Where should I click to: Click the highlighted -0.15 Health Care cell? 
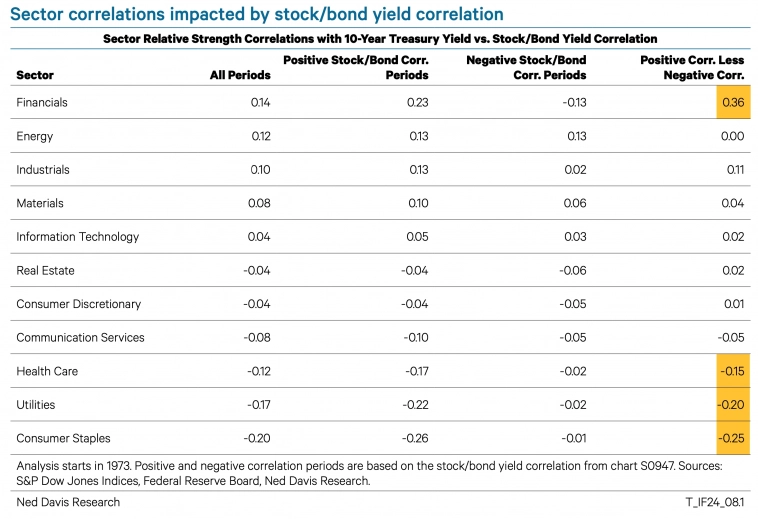pos(733,371)
